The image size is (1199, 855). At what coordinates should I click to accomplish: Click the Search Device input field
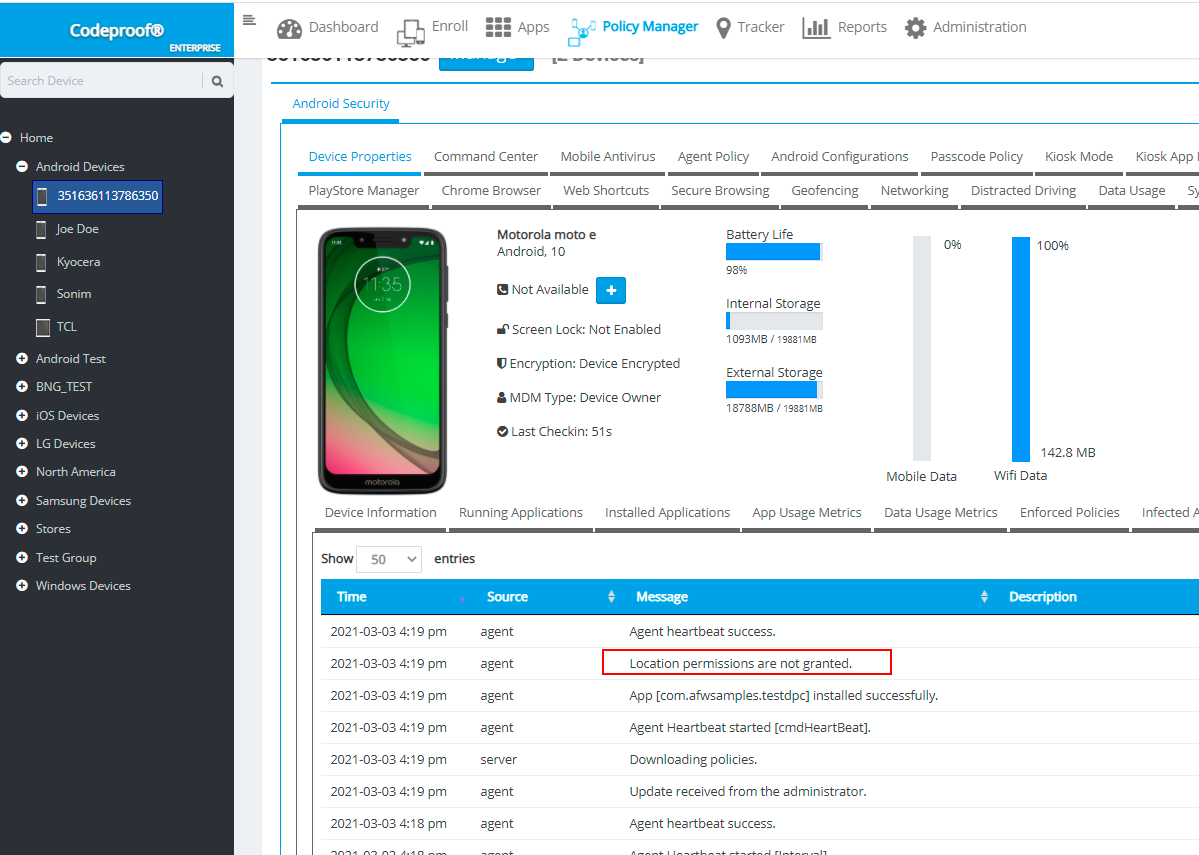[102, 81]
